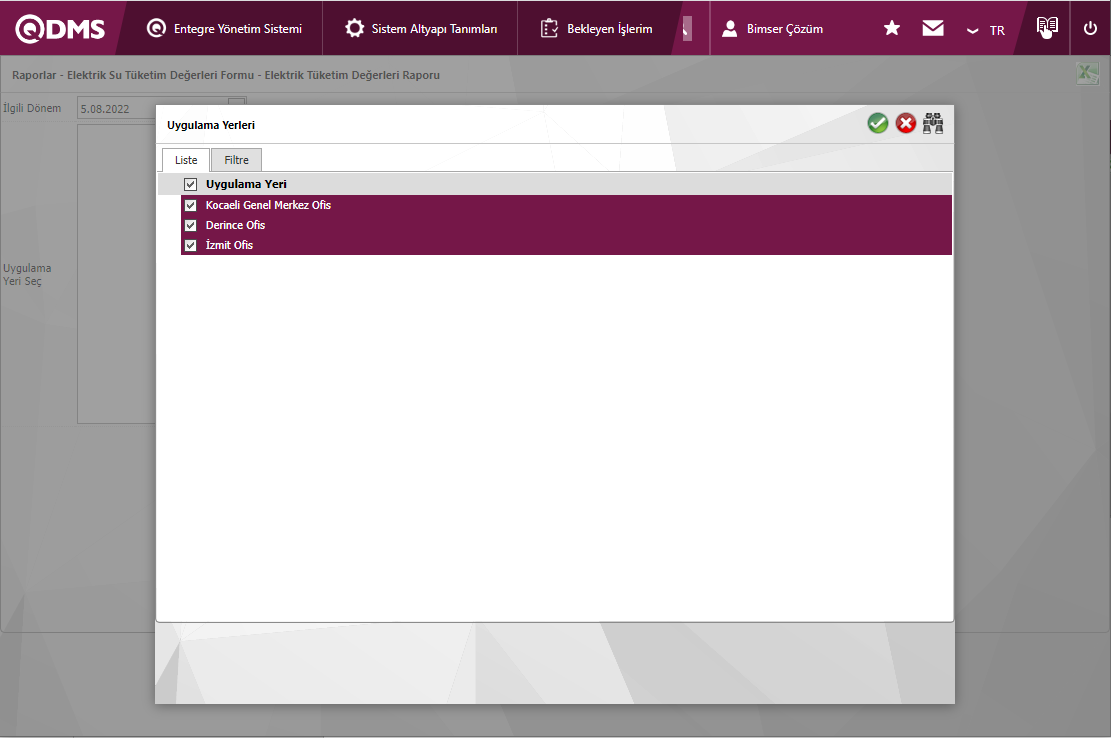Open the favorites star icon

click(x=892, y=28)
